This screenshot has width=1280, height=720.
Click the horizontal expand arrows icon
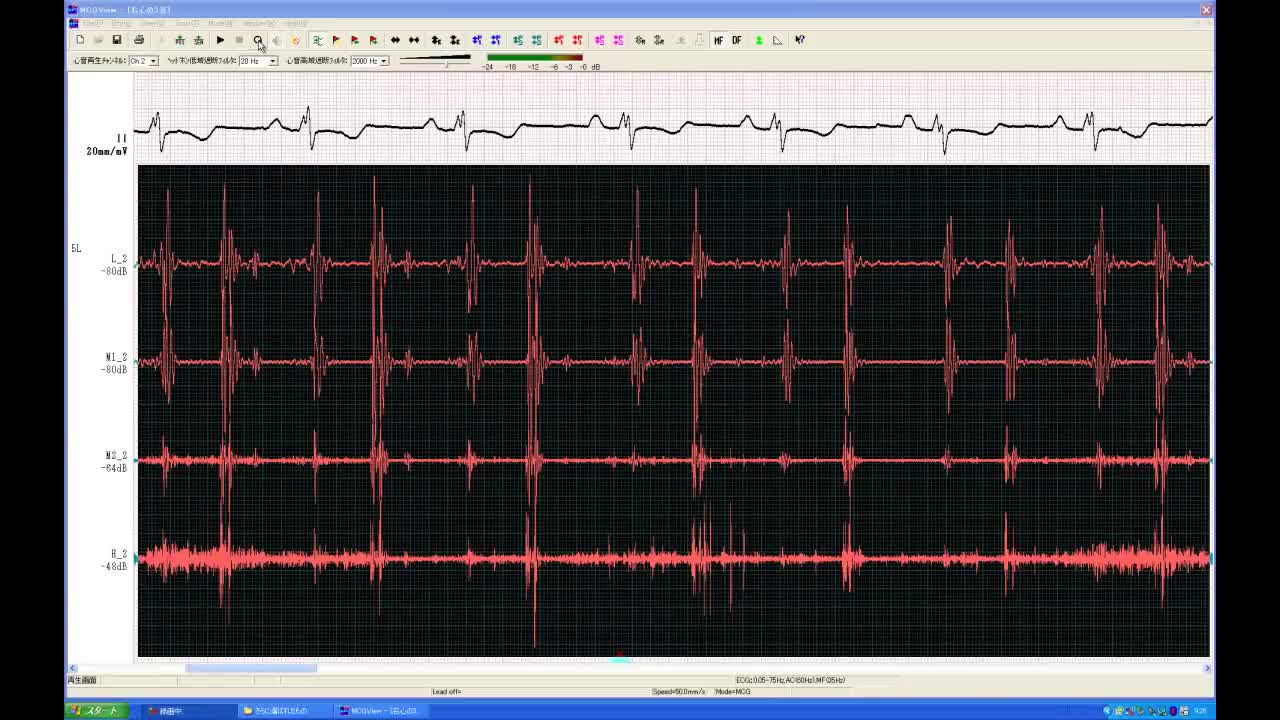click(395, 40)
